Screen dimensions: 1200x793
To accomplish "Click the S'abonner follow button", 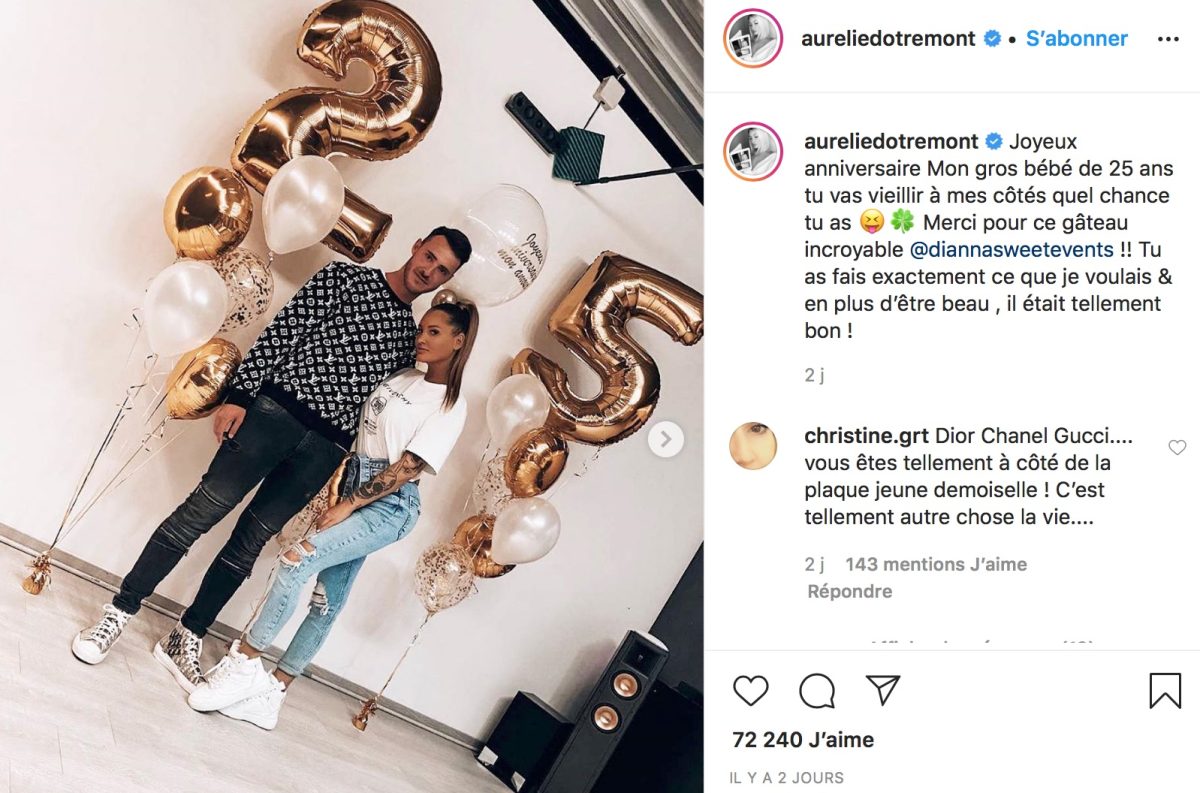I will click(x=1077, y=39).
